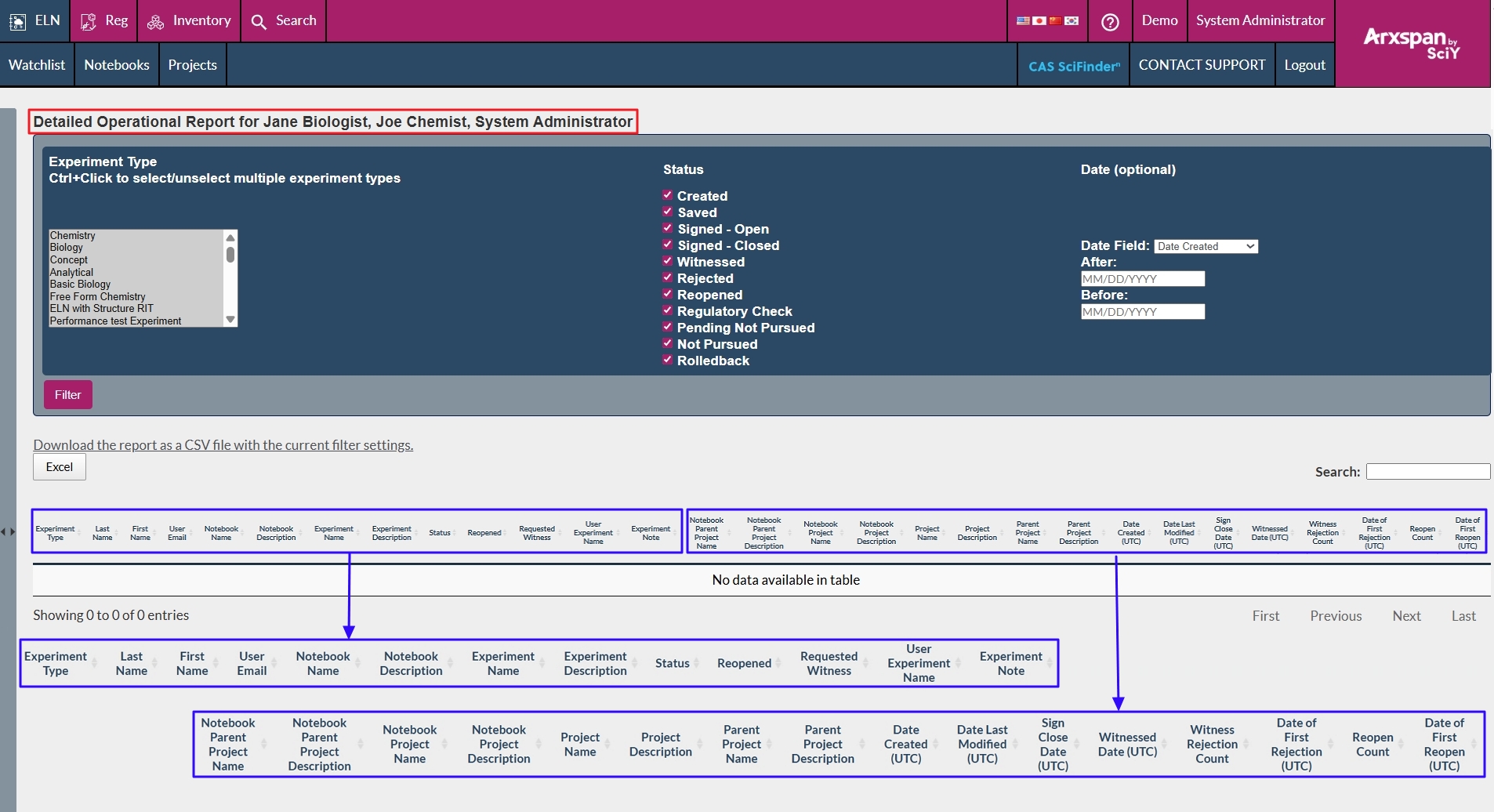1494x812 pixels.
Task: Uncheck the Witnessed status checkbox
Action: pyautogui.click(x=667, y=261)
